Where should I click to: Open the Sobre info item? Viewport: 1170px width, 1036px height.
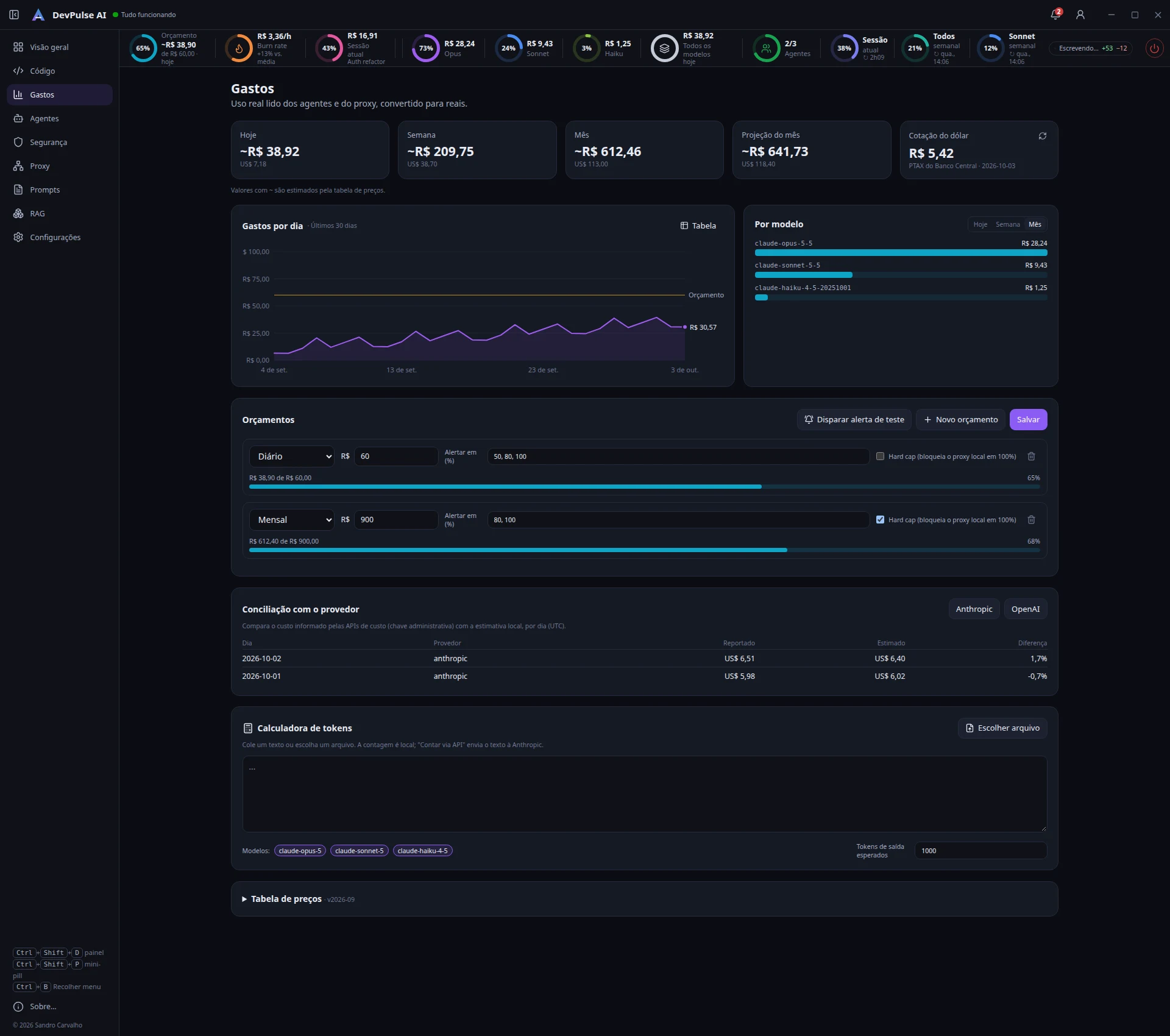[35, 1006]
